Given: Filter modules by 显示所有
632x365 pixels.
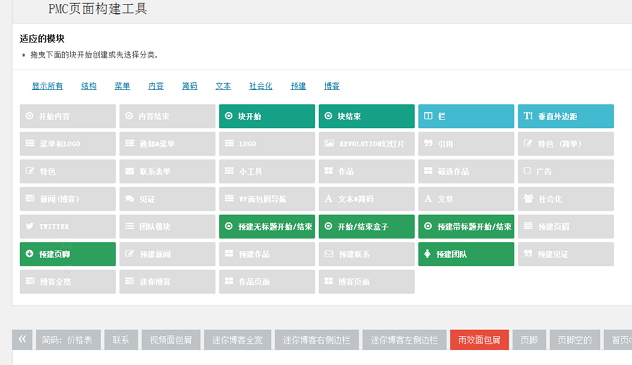Looking at the screenshot, I should click(47, 86).
